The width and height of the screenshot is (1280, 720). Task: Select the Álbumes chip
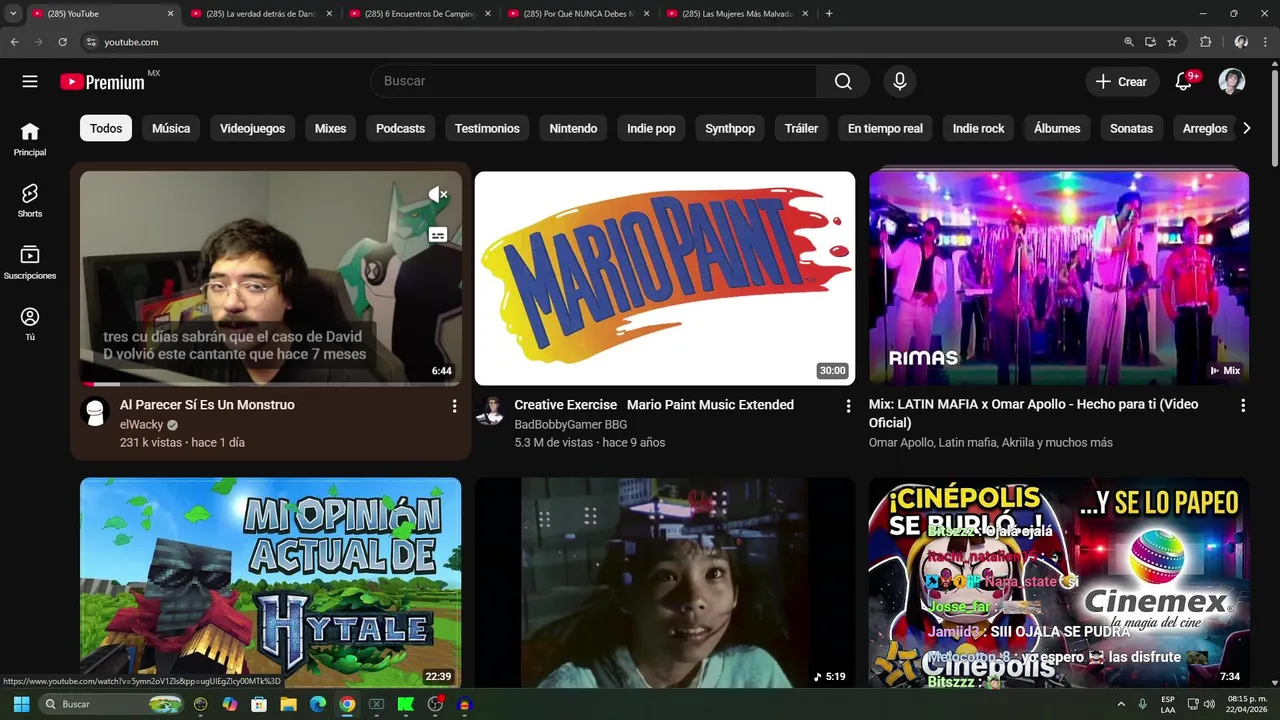coord(1057,128)
